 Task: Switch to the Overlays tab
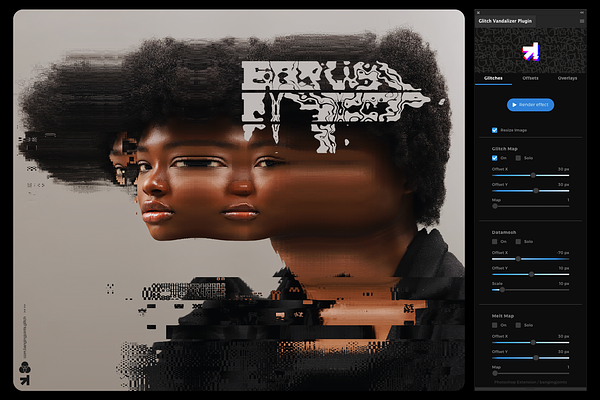[567, 77]
